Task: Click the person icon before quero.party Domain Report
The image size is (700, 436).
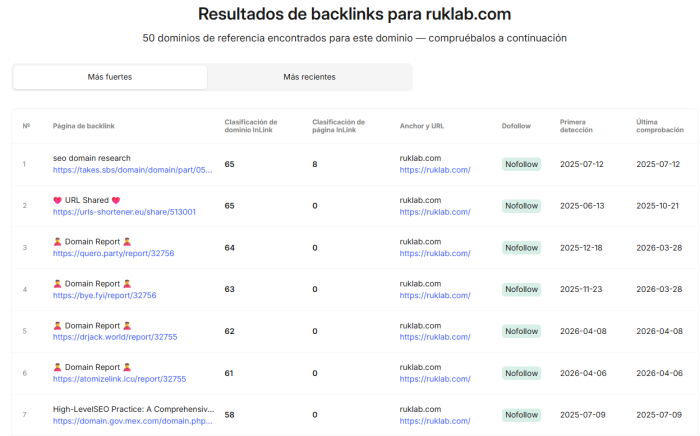Action: [57, 242]
